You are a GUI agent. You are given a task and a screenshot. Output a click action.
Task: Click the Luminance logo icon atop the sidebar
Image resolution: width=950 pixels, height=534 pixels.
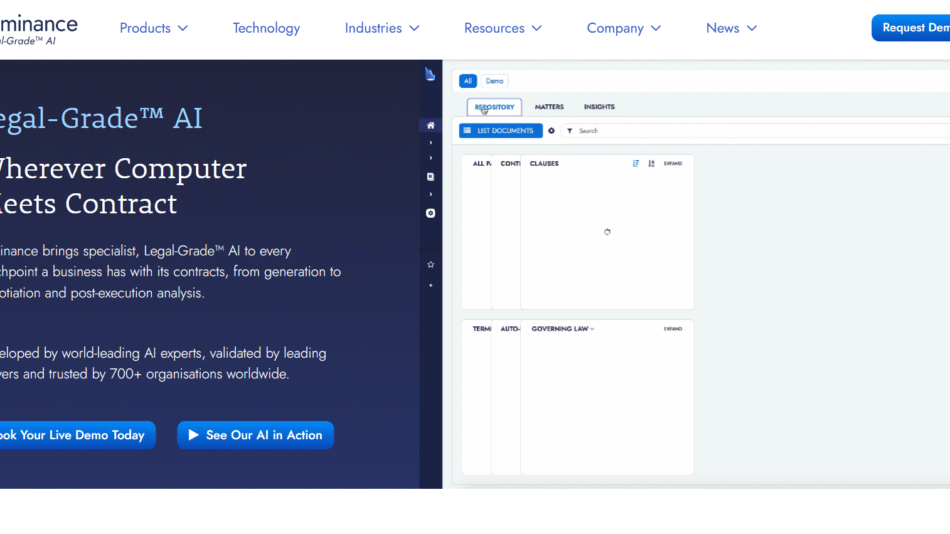click(x=430, y=74)
